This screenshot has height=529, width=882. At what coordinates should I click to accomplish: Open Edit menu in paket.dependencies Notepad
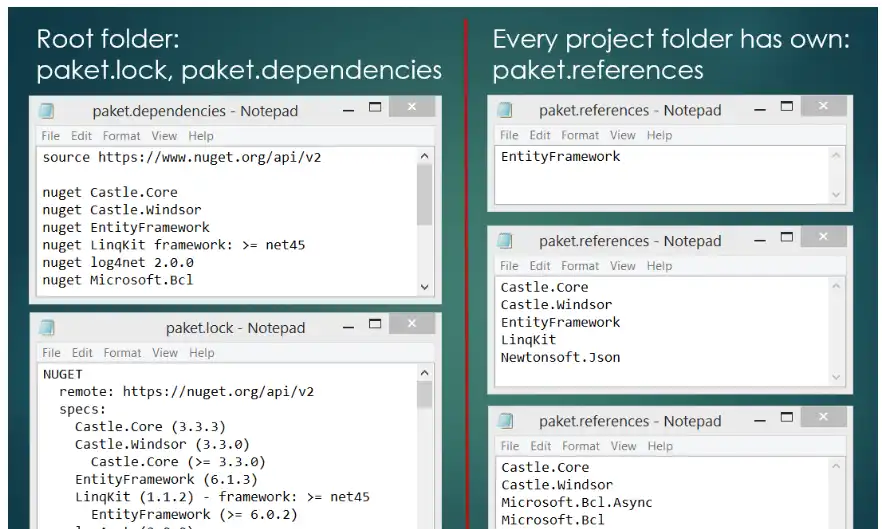(81, 136)
